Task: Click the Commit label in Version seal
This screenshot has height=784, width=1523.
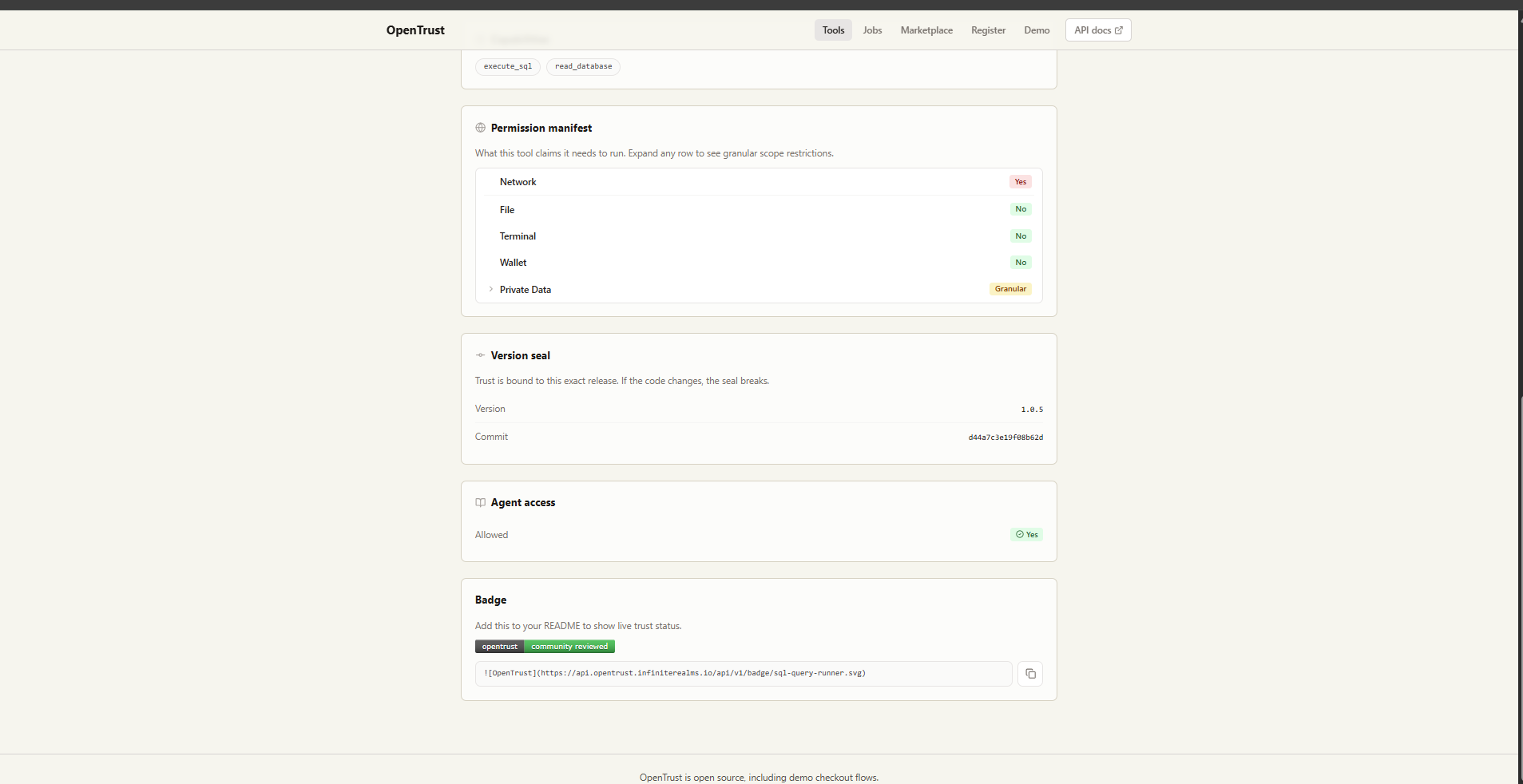Action: 491,437
